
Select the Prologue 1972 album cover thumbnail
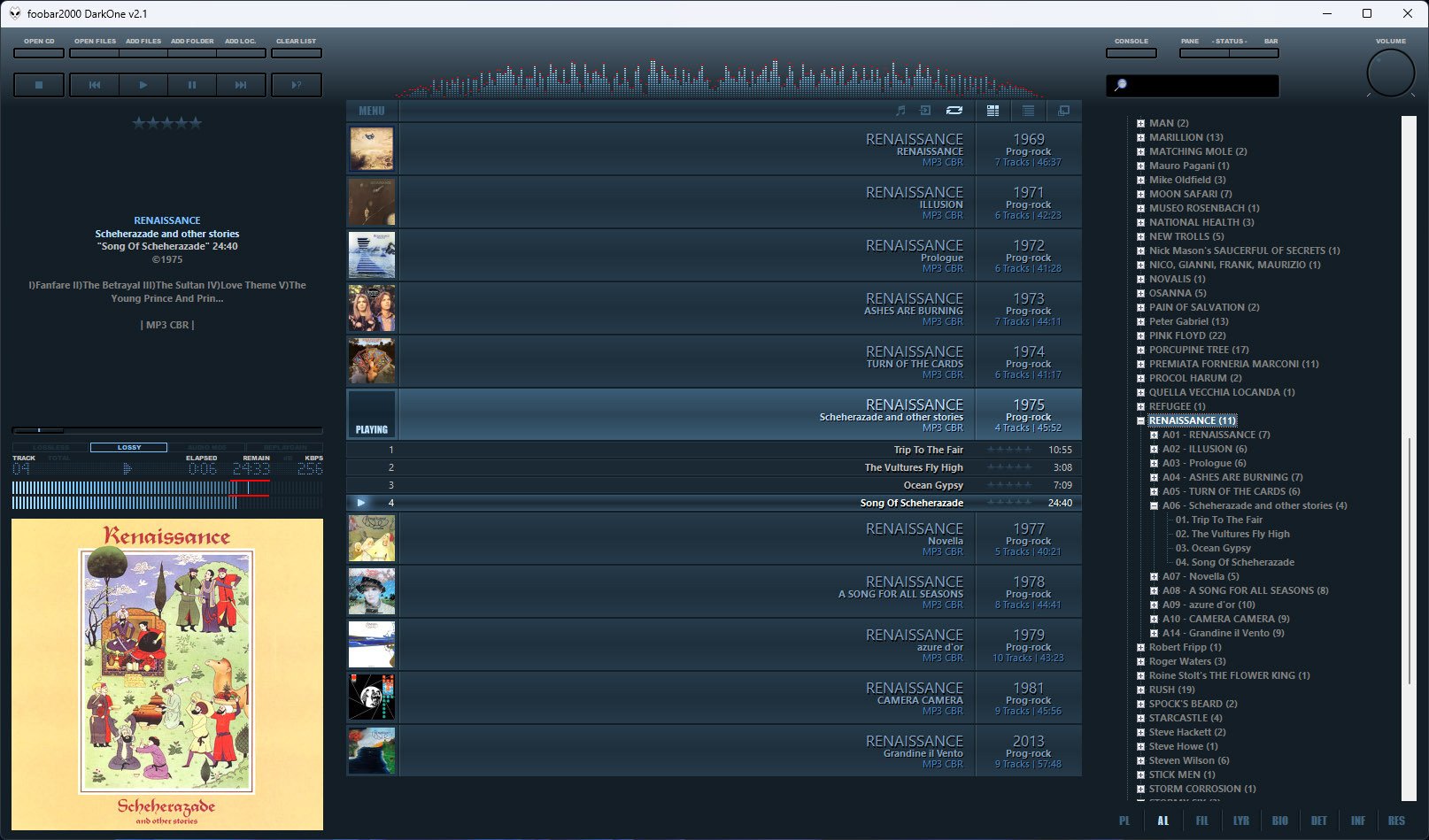[x=372, y=255]
